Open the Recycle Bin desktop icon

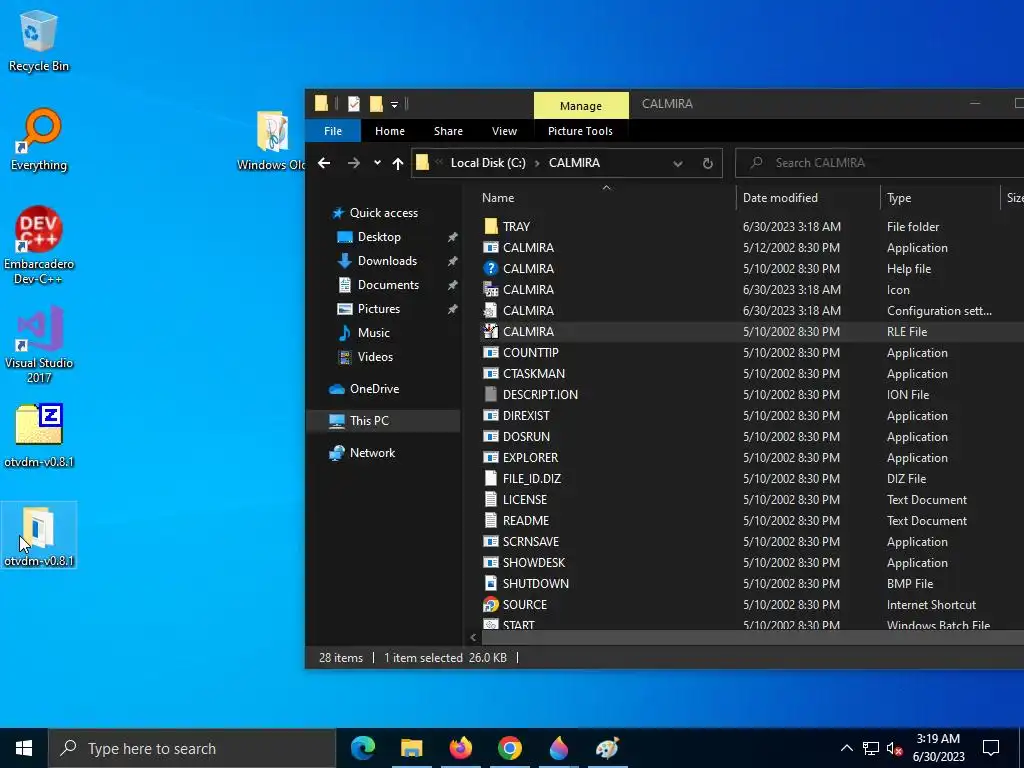tap(39, 40)
